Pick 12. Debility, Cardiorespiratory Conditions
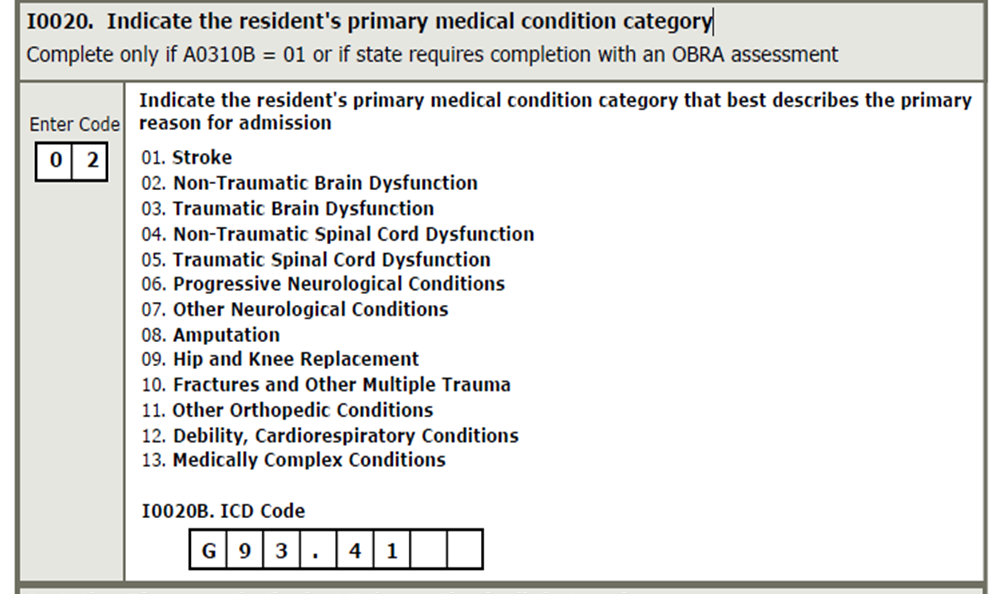Image resolution: width=1000 pixels, height=594 pixels. tap(330, 436)
